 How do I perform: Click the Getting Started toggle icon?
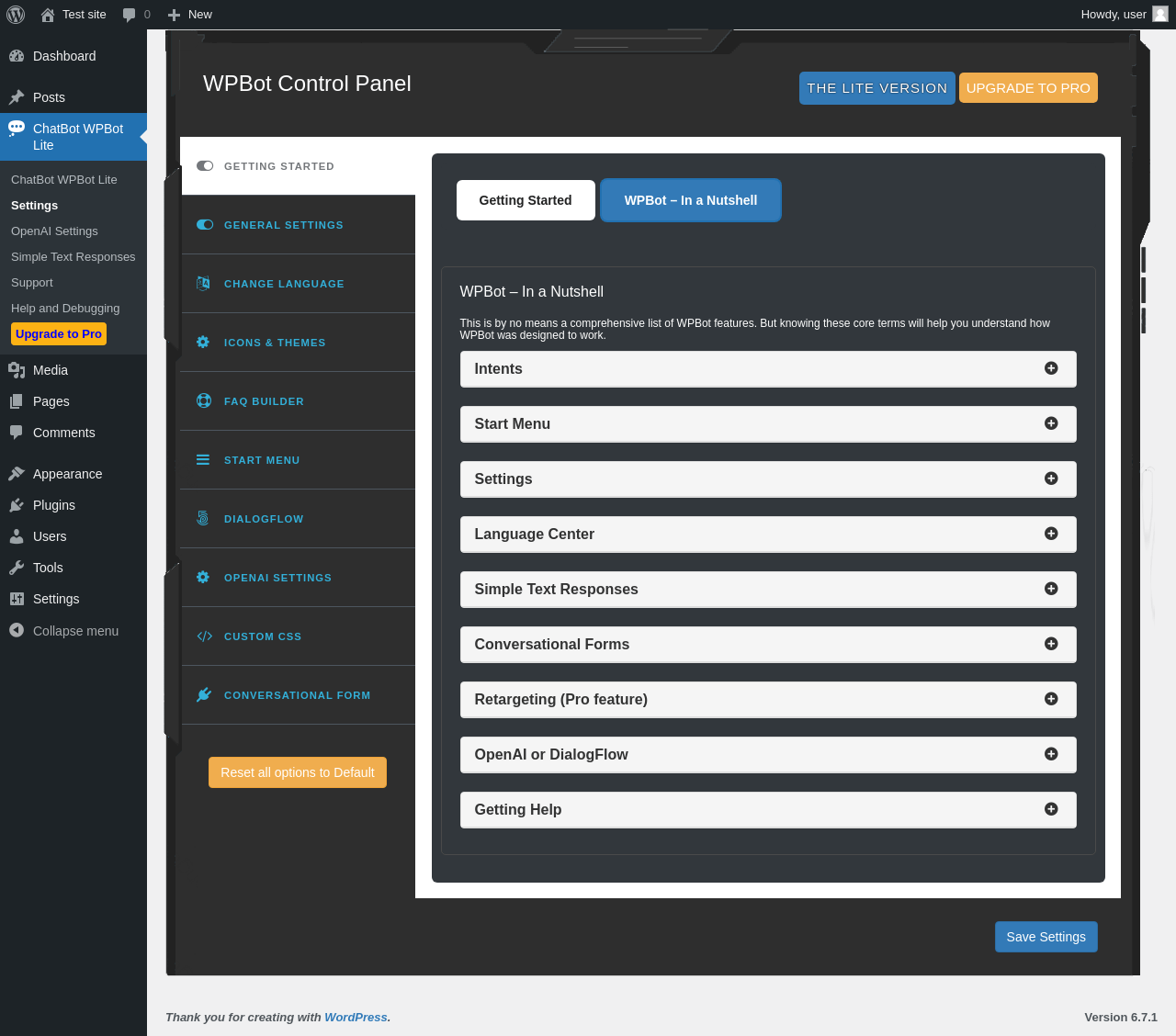205,166
